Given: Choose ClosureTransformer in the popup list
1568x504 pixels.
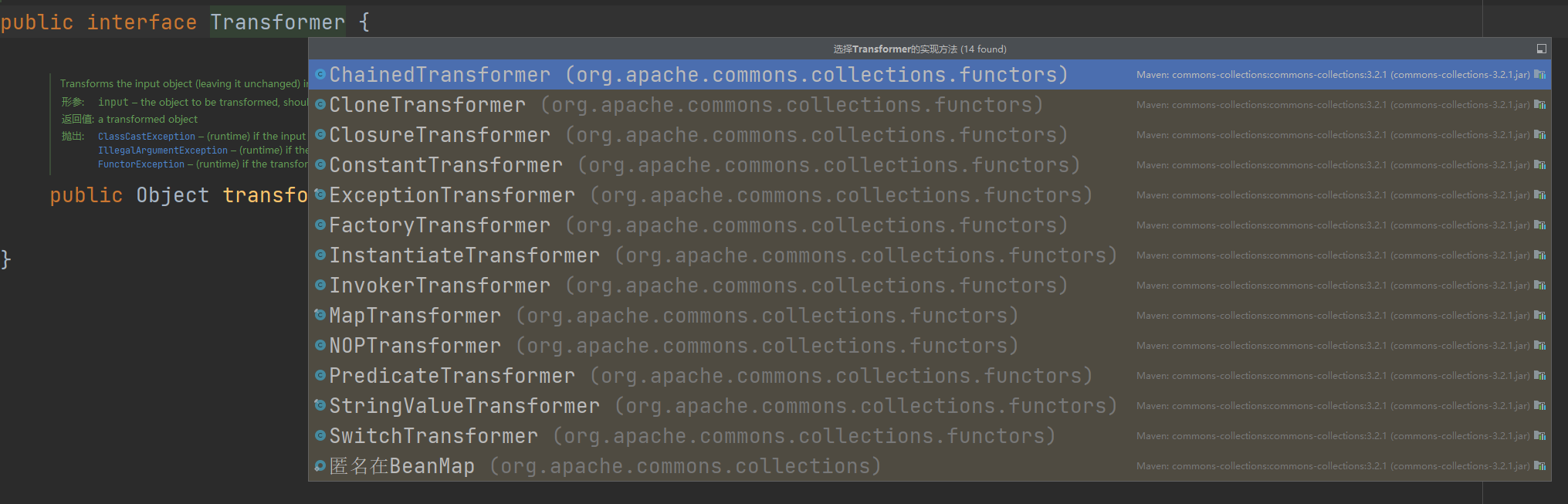Looking at the screenshot, I should tap(439, 135).
